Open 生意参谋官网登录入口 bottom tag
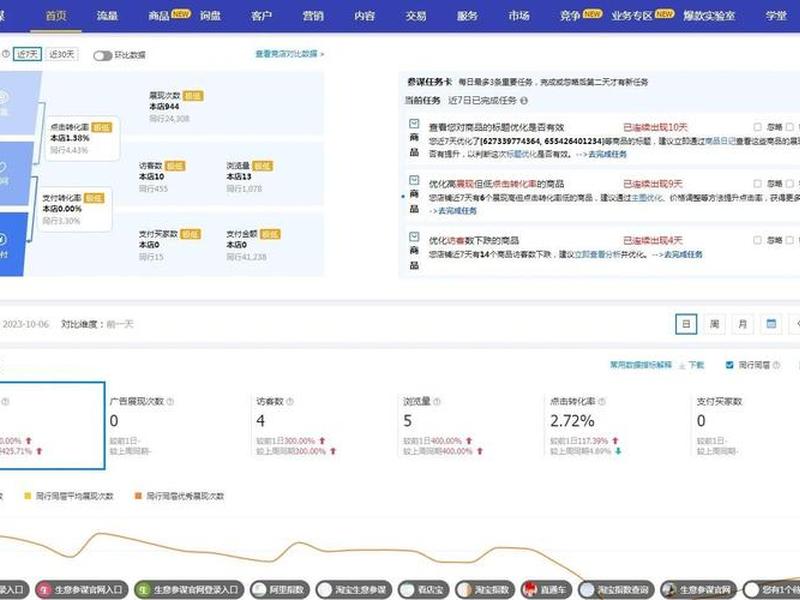800x600 pixels. coord(189,590)
